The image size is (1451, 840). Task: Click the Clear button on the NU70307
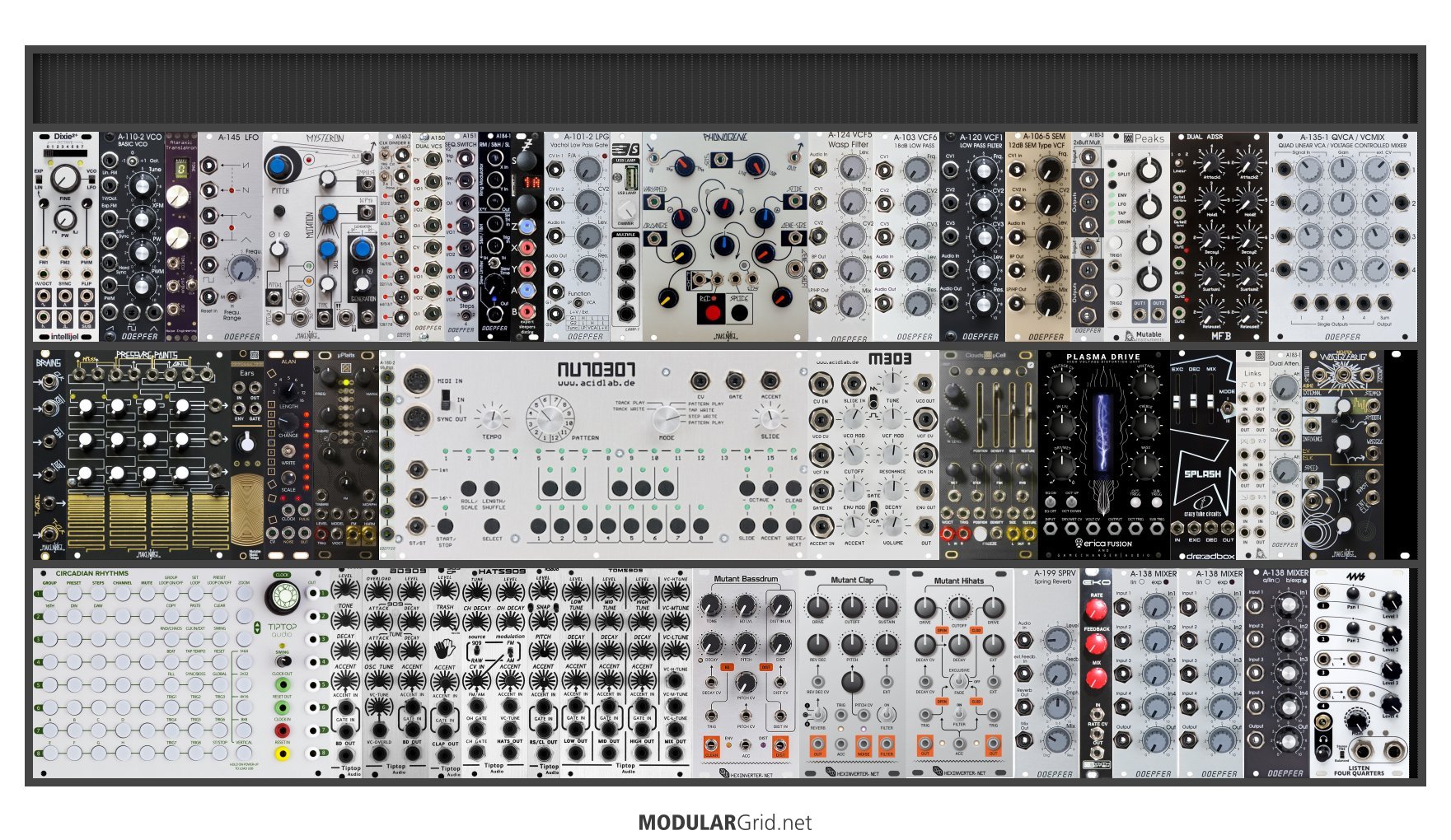click(x=793, y=488)
